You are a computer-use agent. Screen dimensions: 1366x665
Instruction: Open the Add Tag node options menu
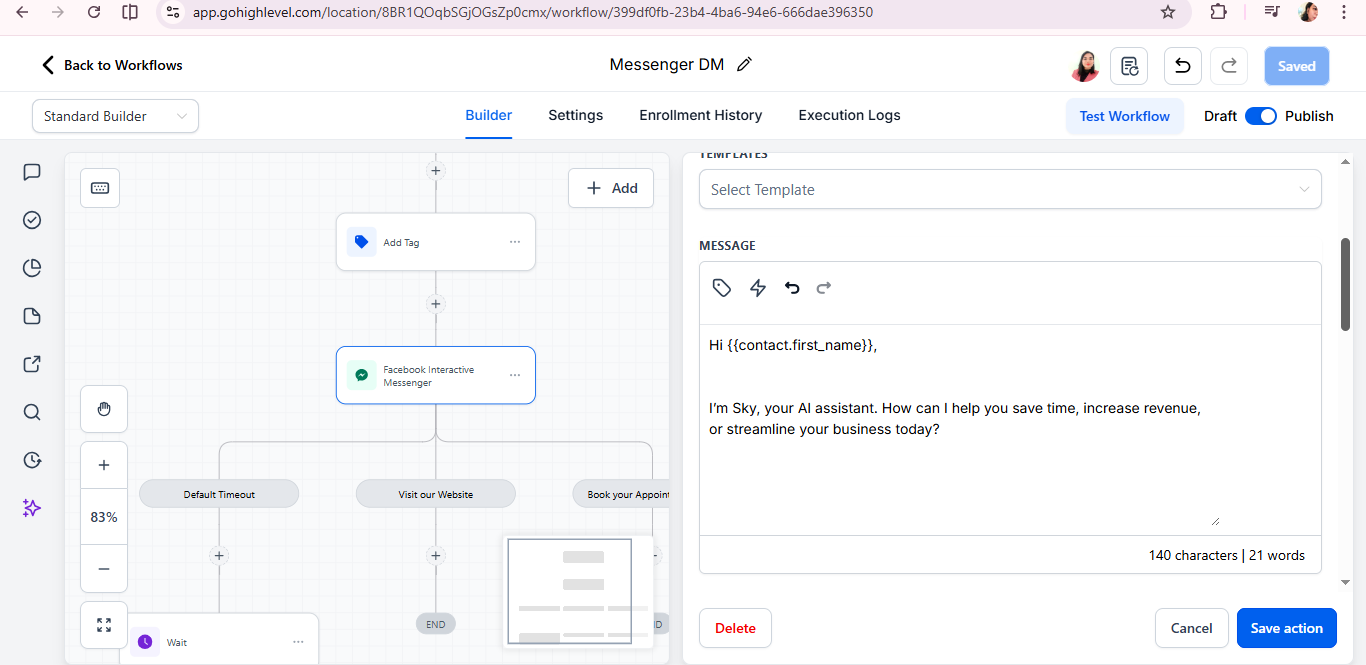click(515, 241)
